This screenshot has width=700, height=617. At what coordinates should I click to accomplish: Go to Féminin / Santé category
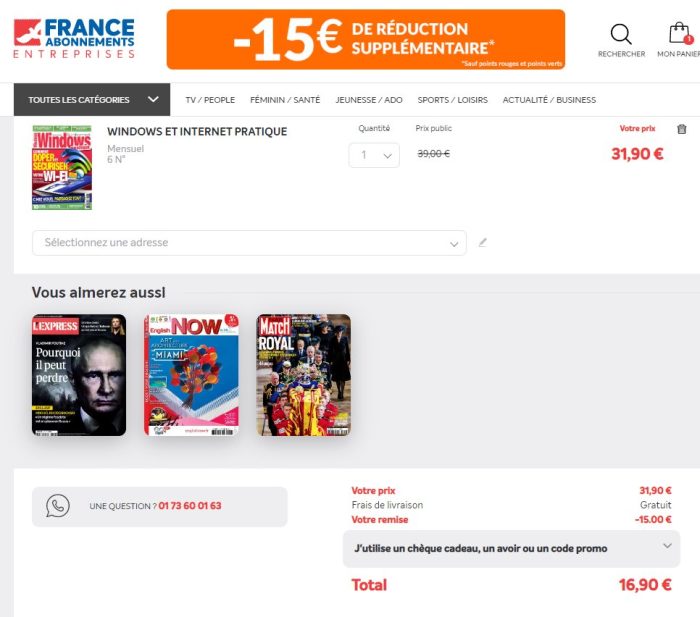(285, 100)
